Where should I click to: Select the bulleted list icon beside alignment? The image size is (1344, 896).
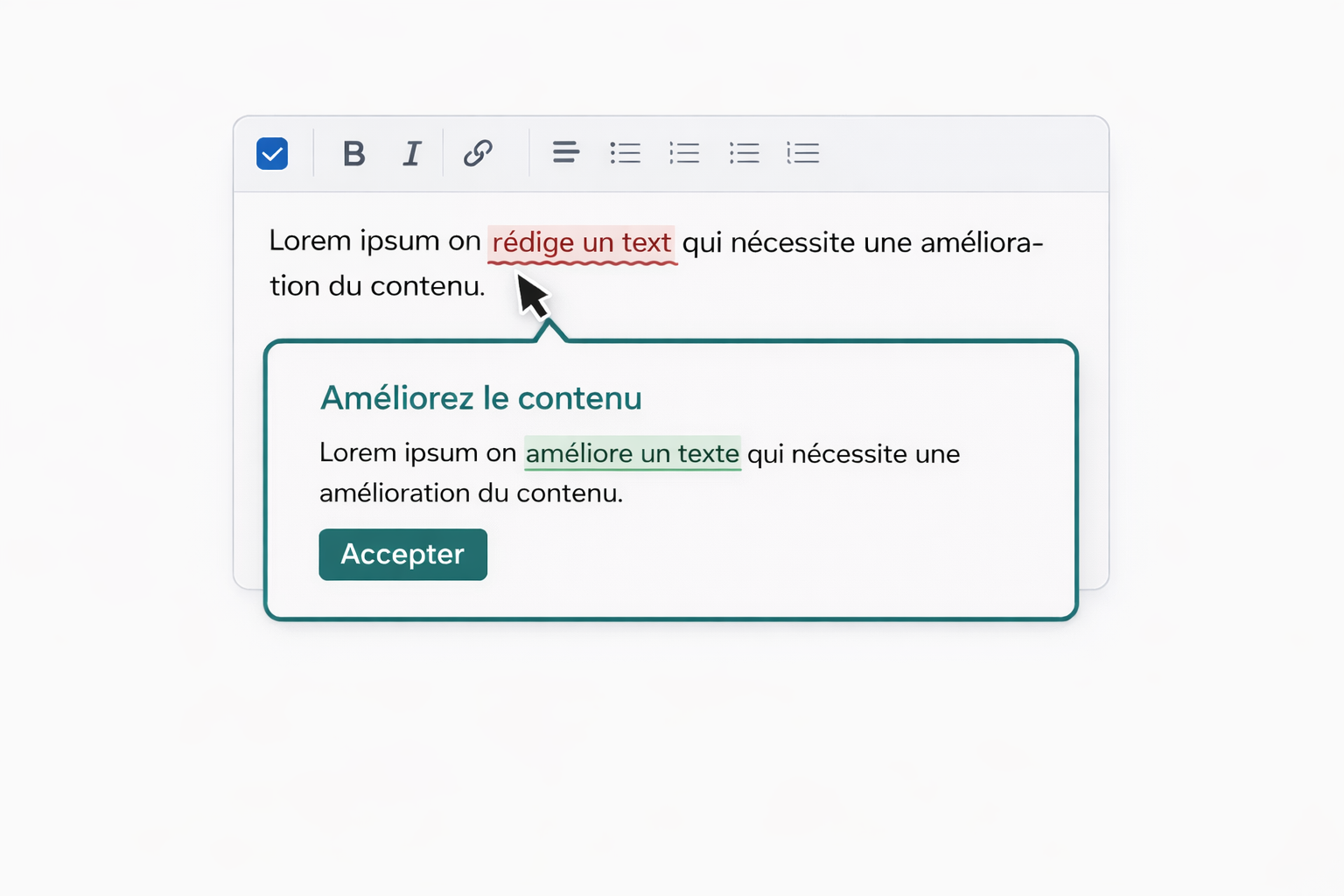point(625,153)
